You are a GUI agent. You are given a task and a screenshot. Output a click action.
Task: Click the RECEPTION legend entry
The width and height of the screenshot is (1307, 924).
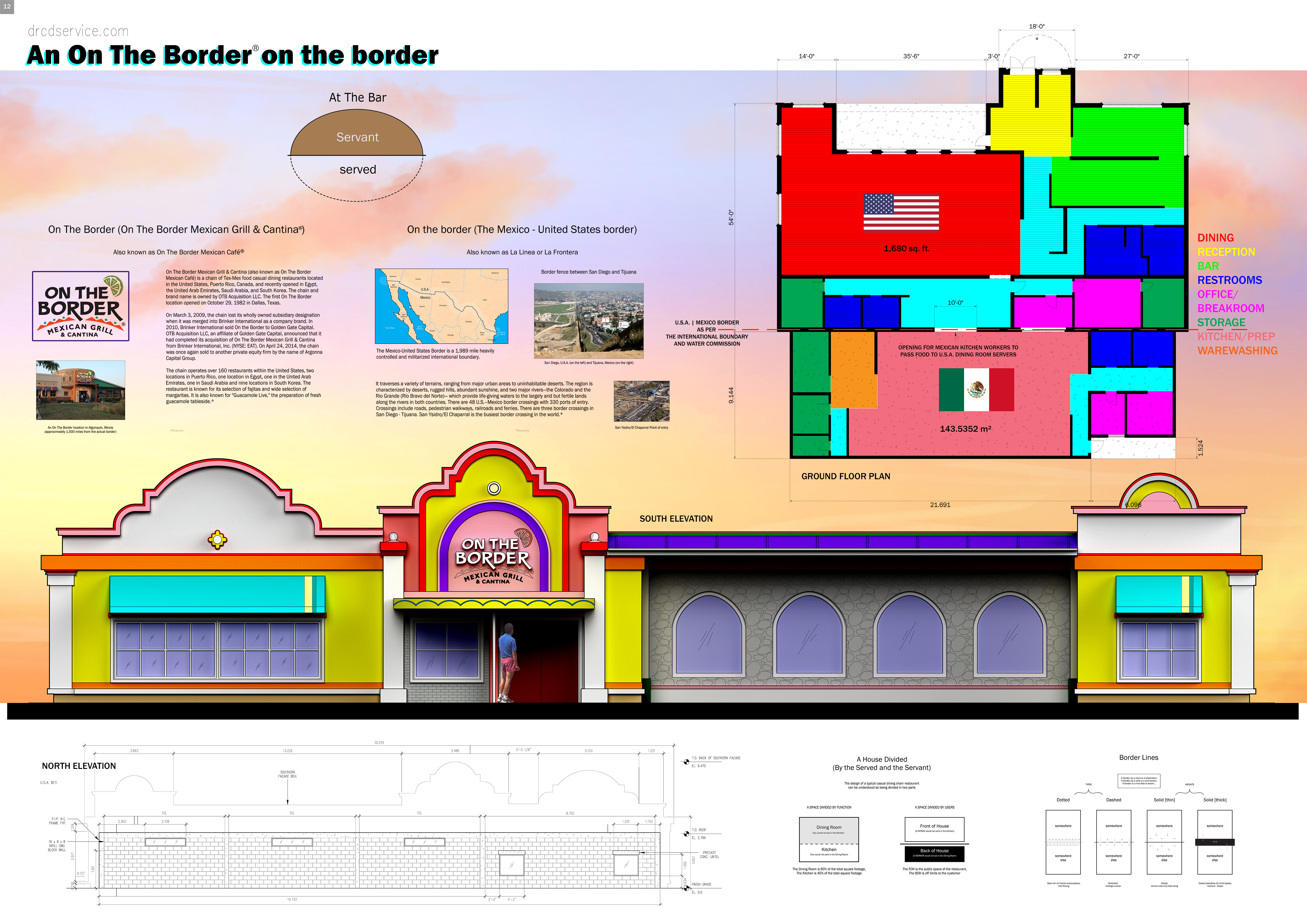tap(1226, 252)
